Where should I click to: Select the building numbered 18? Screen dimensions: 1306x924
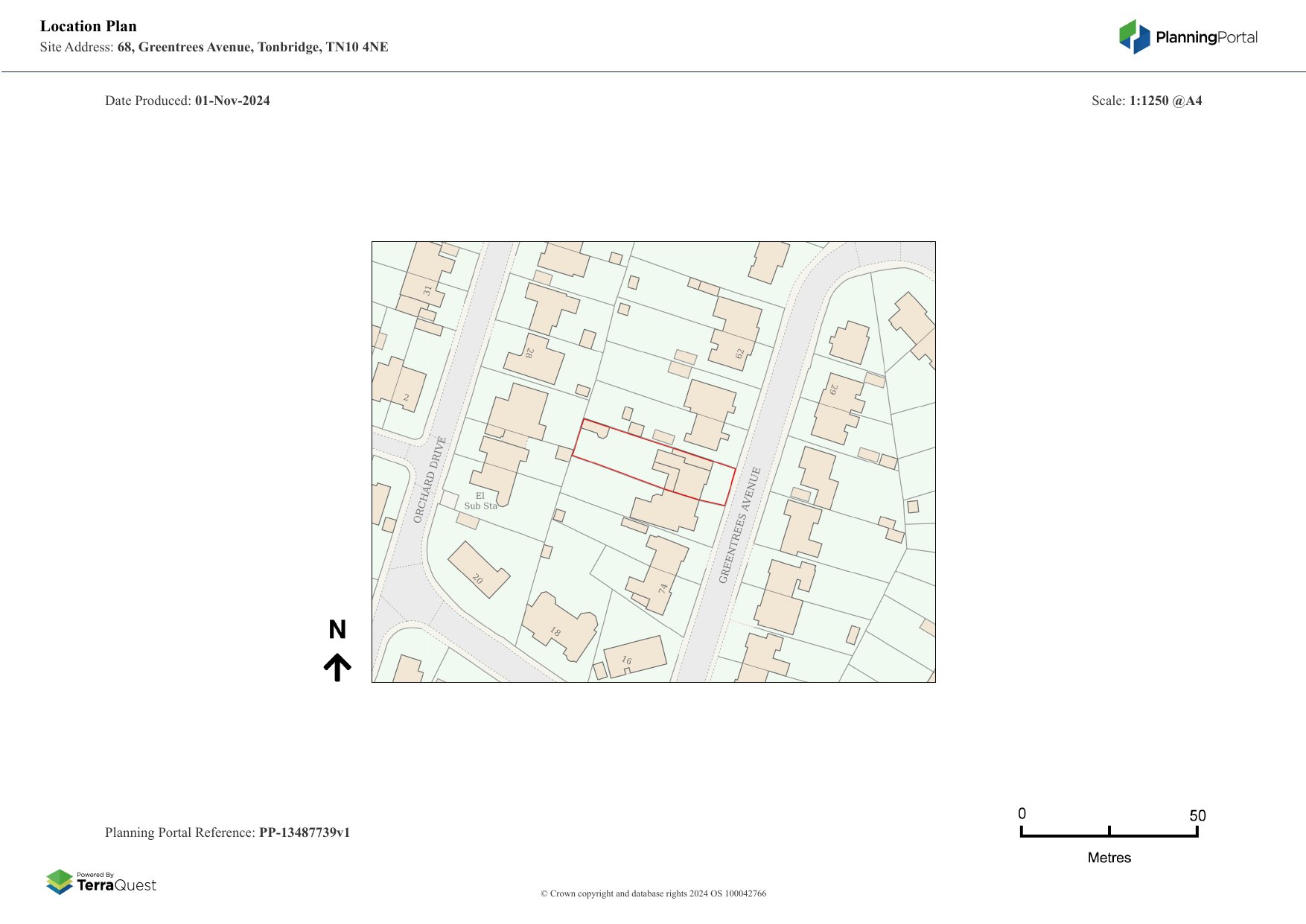[x=560, y=624]
